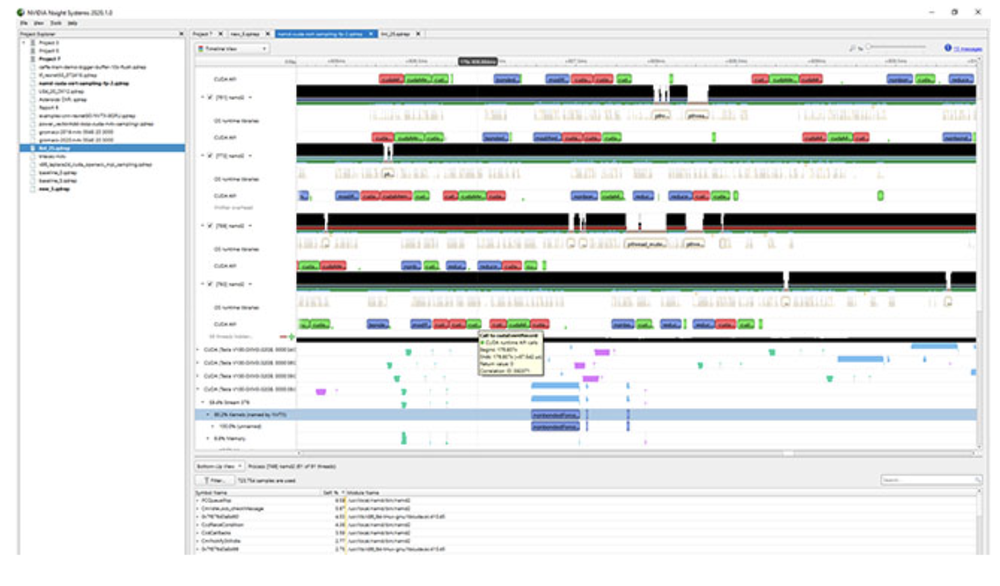1000x586 pixels.
Task: Select namd-cuda-osrt-sampling-fp-2.qdrep in Project Explorer
Action: click(x=84, y=84)
